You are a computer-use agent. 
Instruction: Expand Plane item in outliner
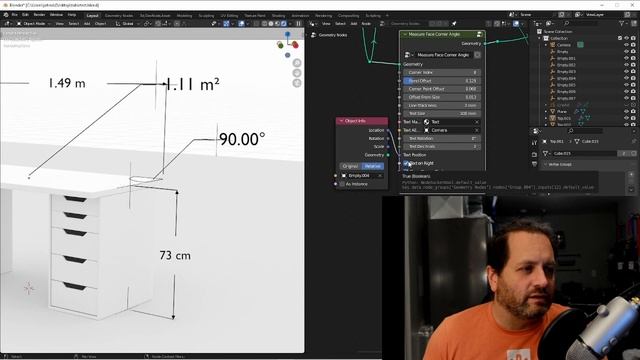tap(546, 111)
